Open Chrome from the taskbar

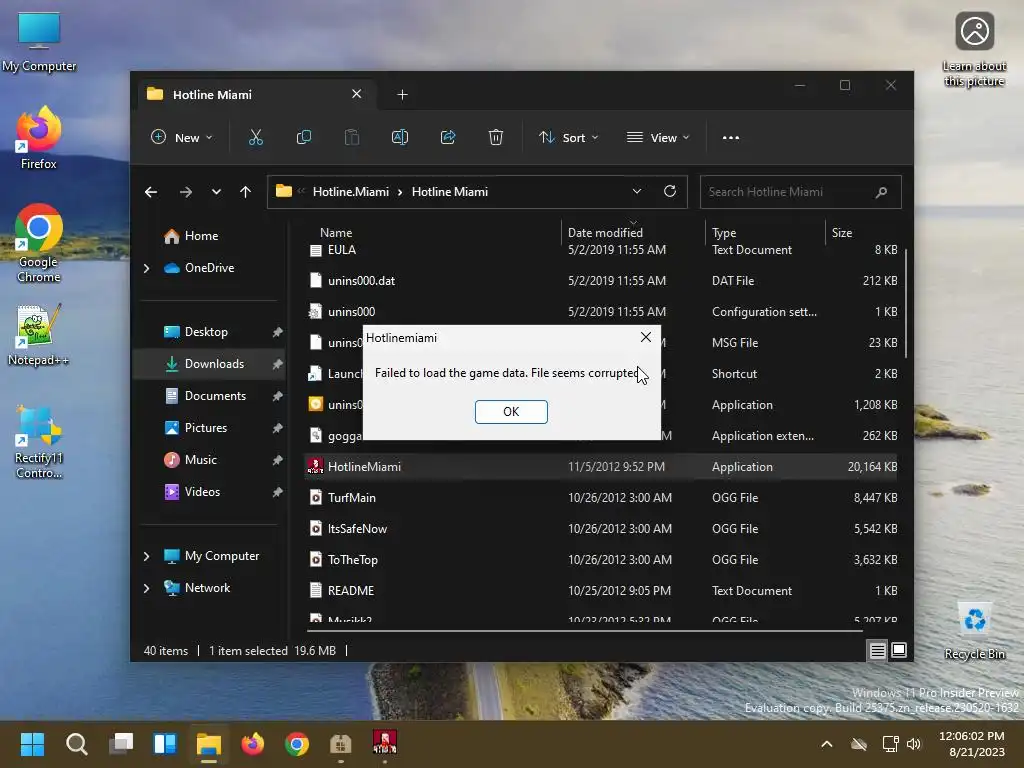pos(296,744)
